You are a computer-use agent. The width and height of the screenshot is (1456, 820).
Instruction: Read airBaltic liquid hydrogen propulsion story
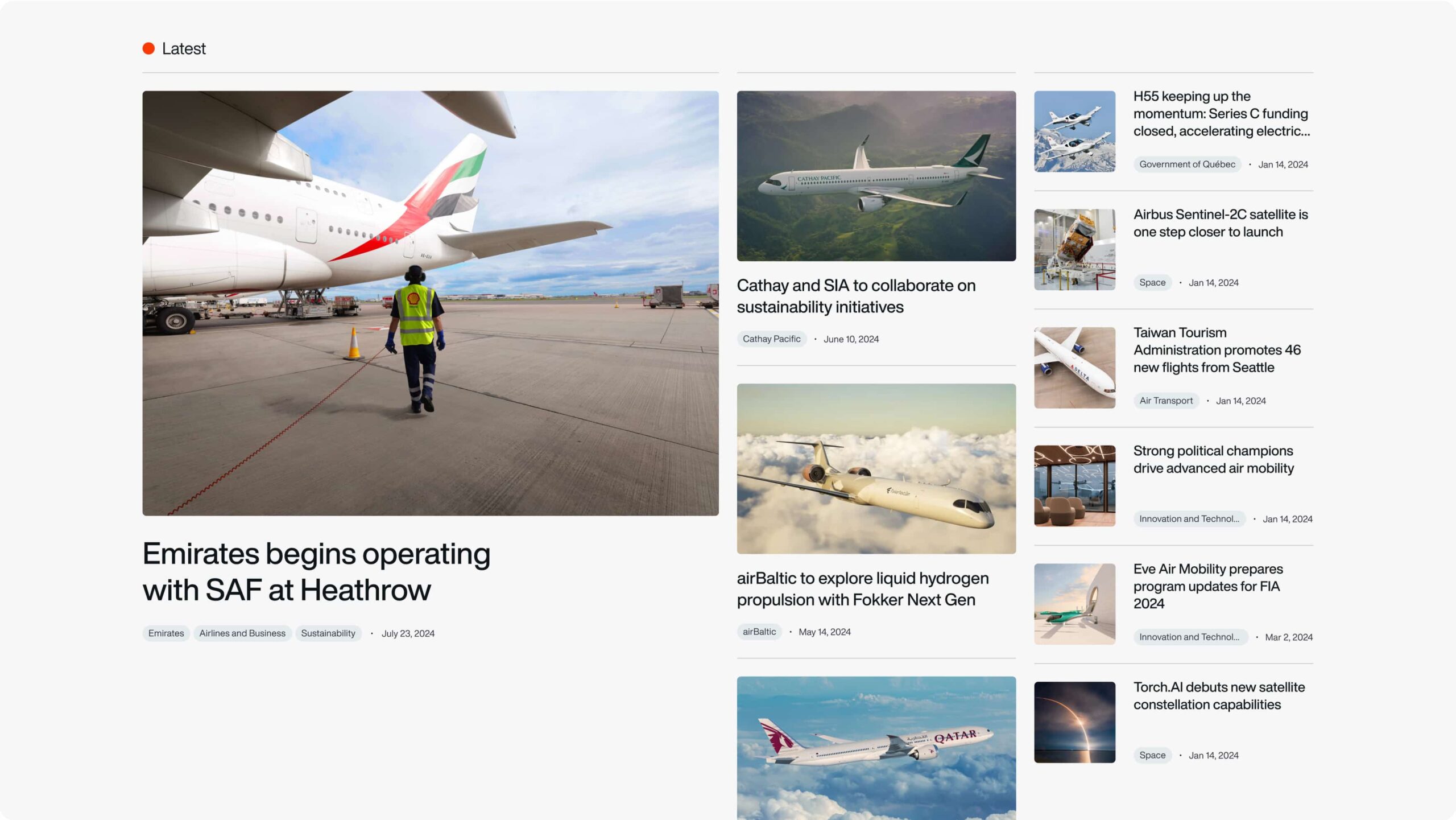[863, 589]
